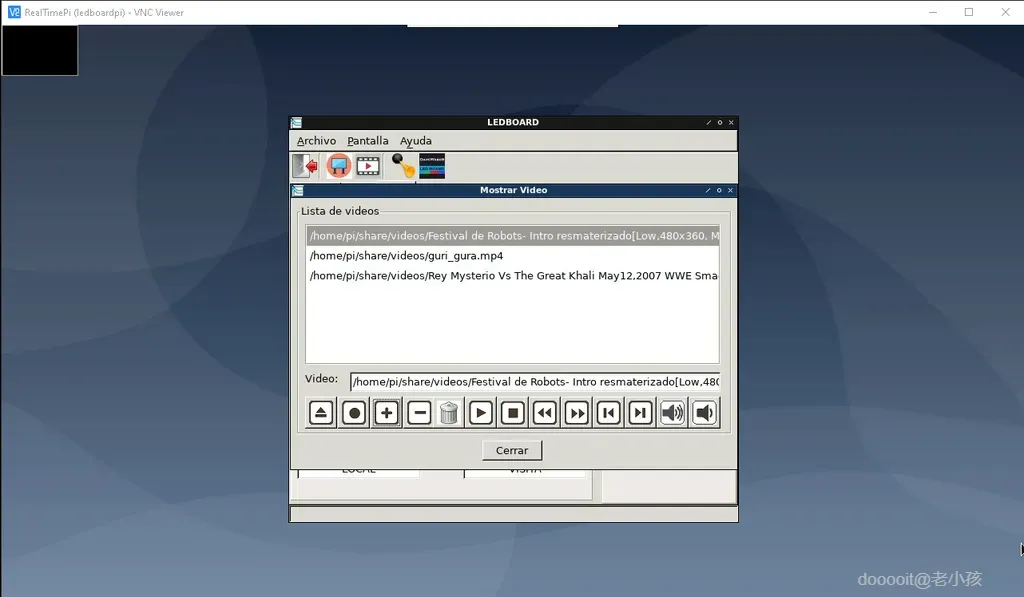
Task: Click the Video path input field
Action: 535,381
